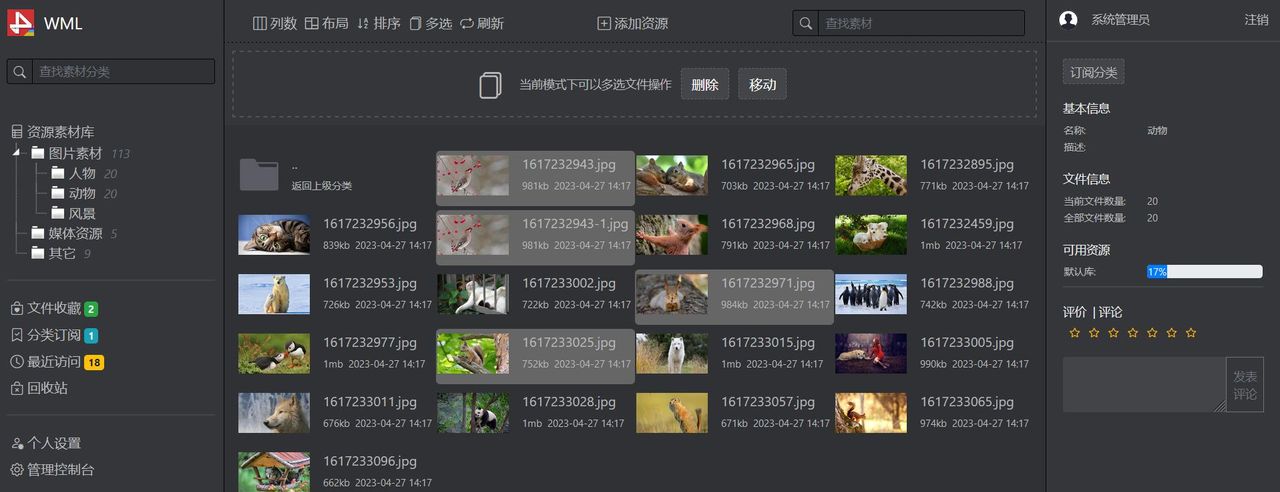This screenshot has width=1280, height=492.
Task: Deselect the file 1617233025.jpg
Action: pos(535,355)
